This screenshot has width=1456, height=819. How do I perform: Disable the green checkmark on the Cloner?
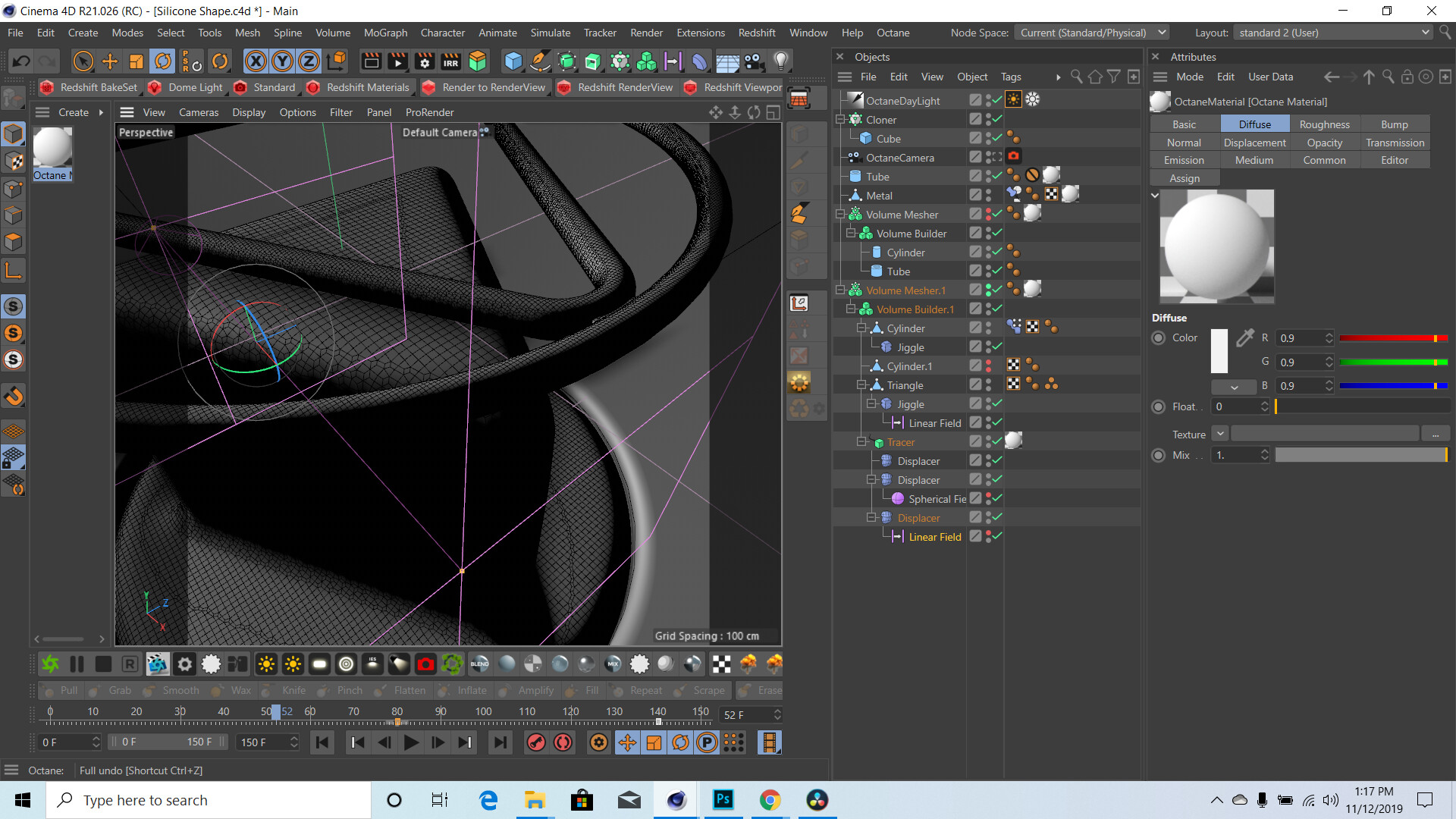click(x=996, y=119)
